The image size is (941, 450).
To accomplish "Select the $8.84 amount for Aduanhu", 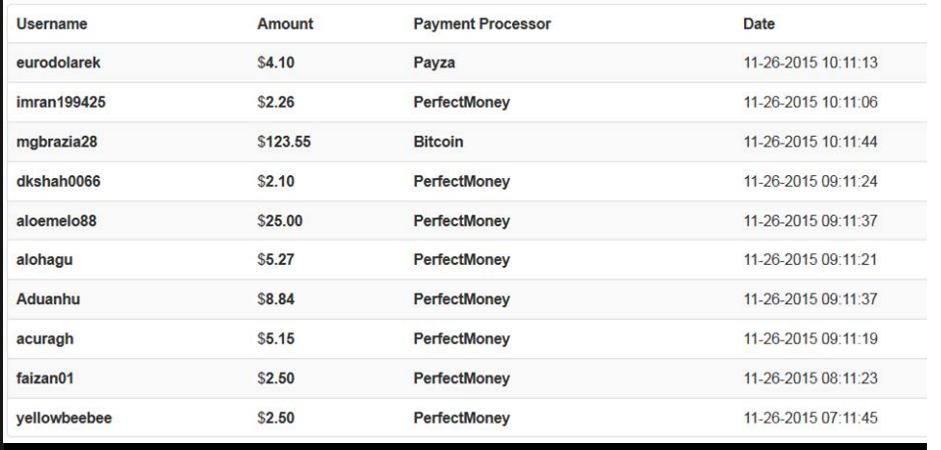I will point(275,299).
